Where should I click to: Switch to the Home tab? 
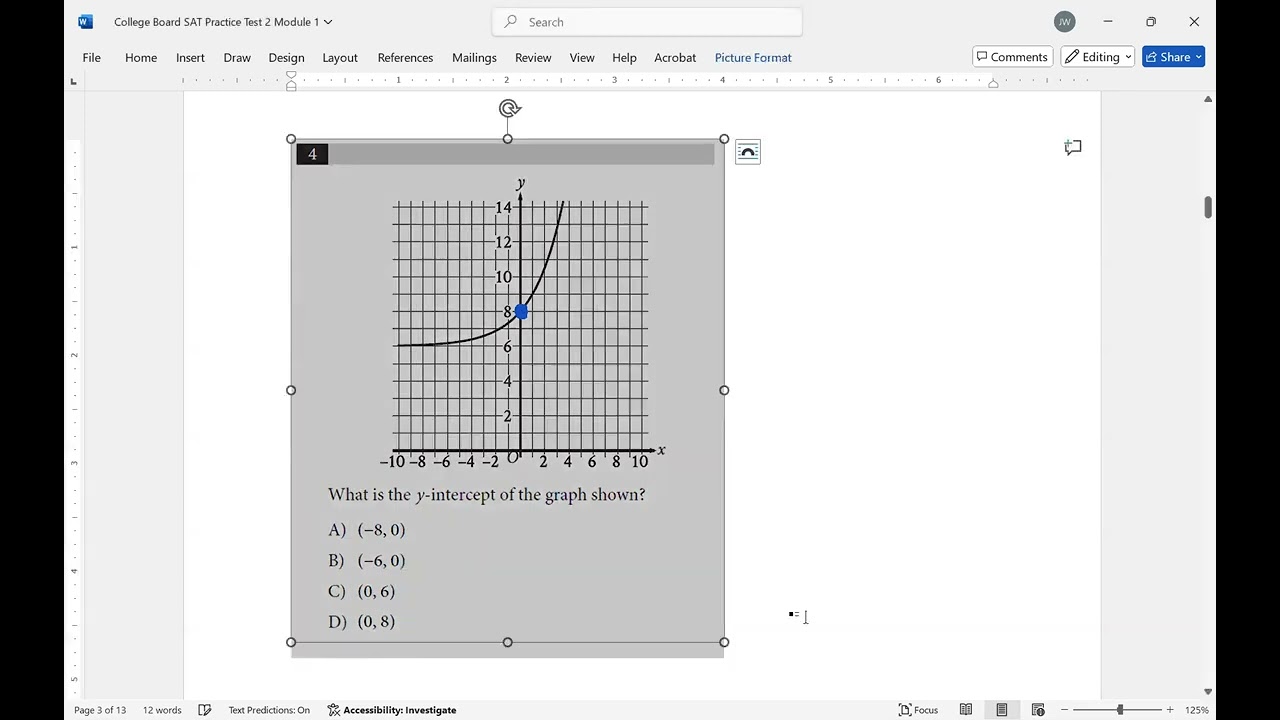pyautogui.click(x=141, y=57)
